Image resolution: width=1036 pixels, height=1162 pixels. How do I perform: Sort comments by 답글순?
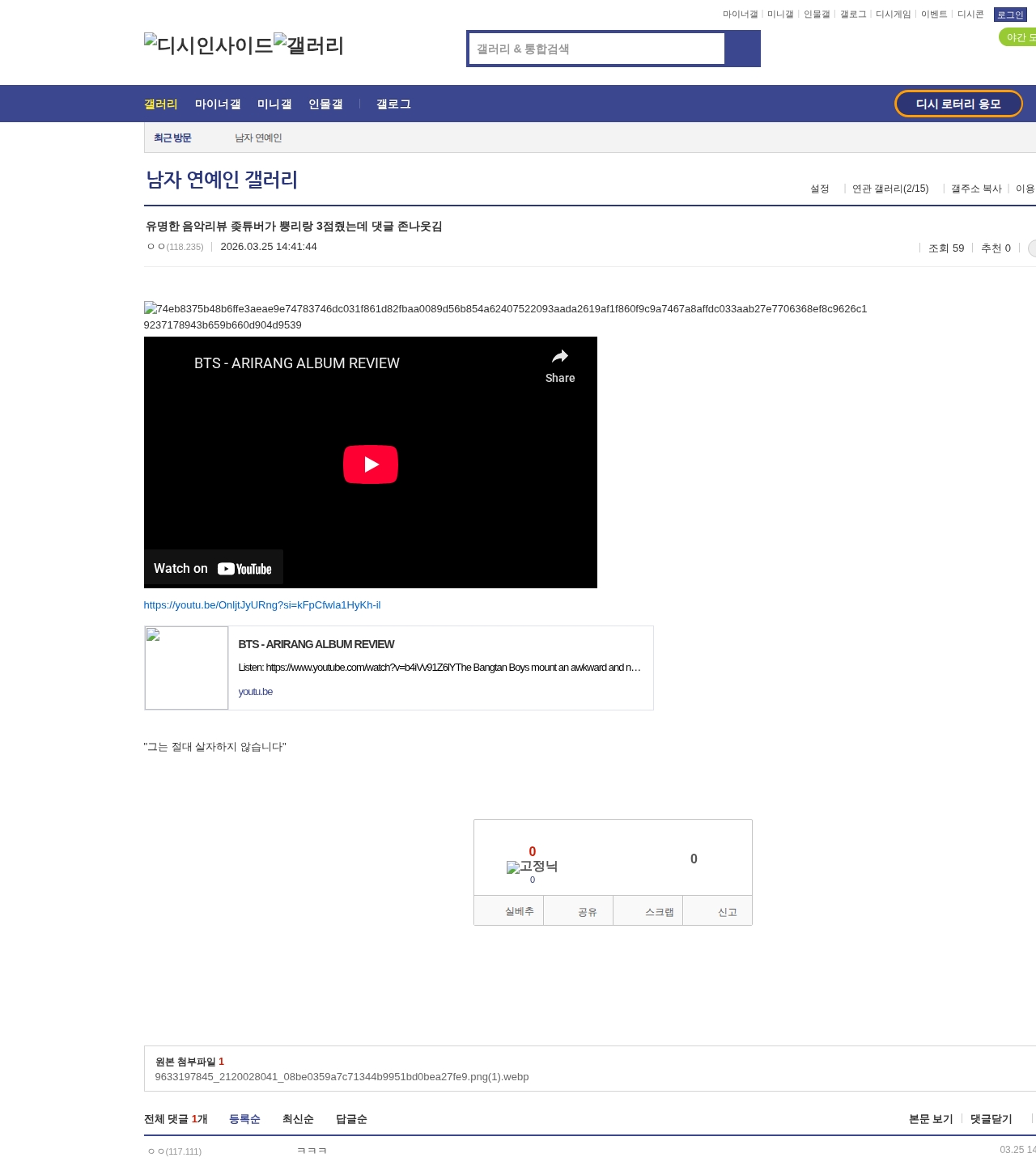click(351, 1119)
